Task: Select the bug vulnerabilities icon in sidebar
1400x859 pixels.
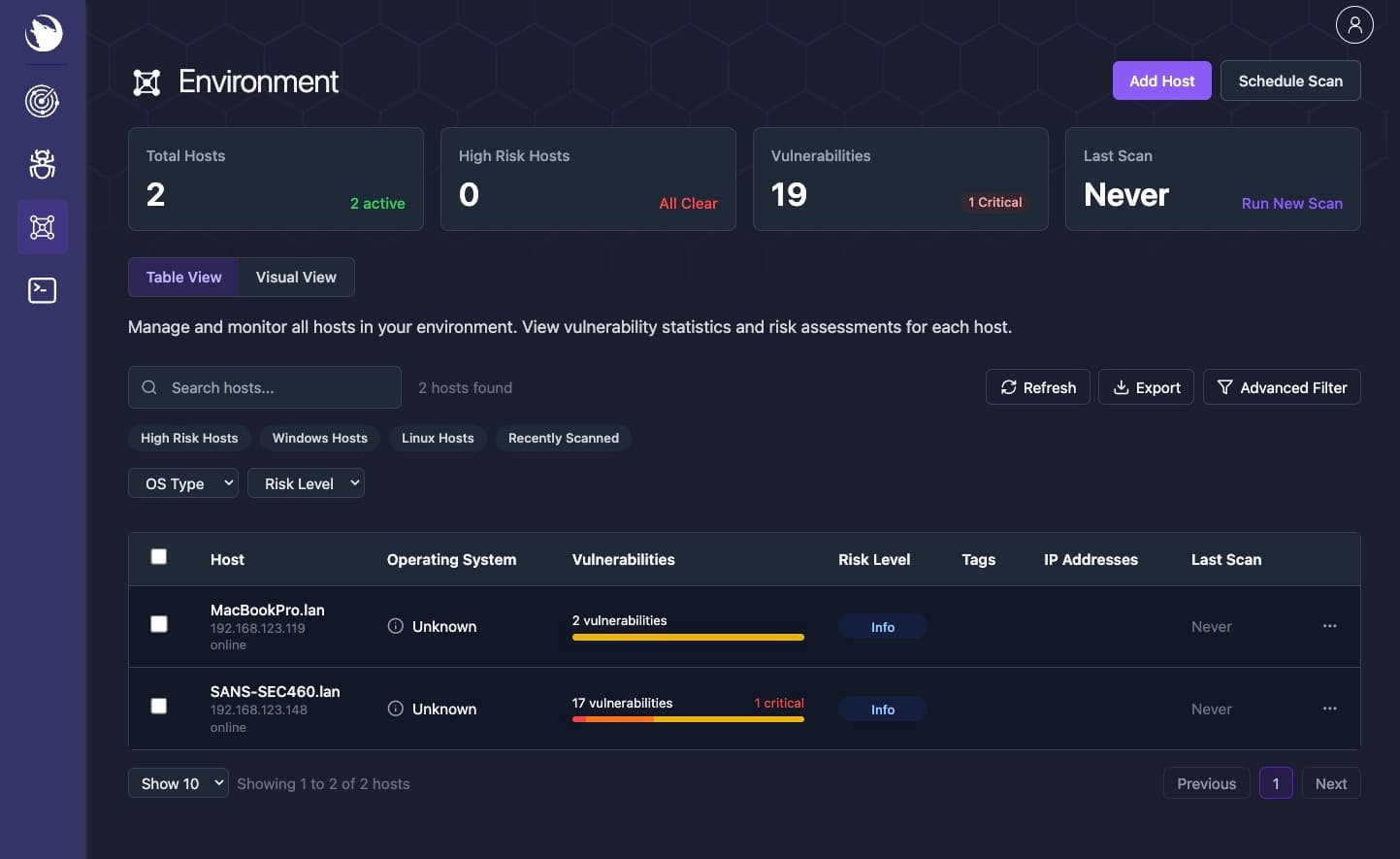Action: pos(42,164)
